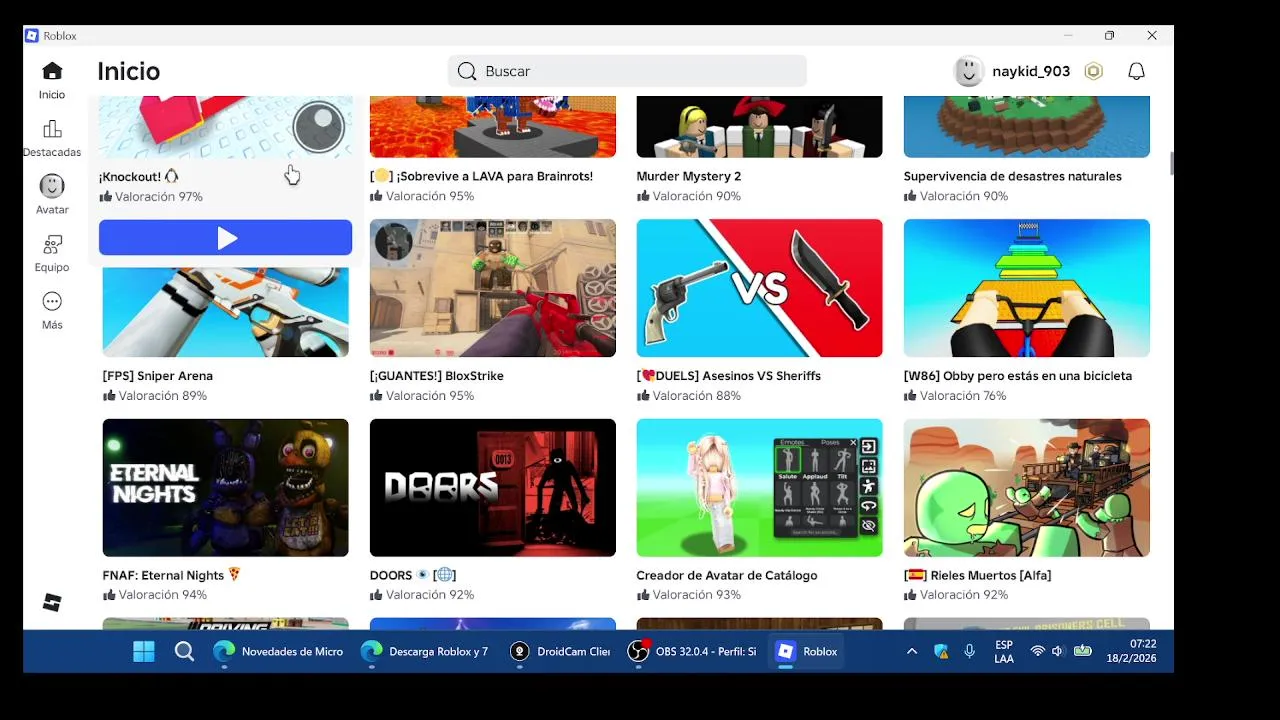Click the Roblox Studio logo in sidebar
1280x720 pixels.
click(x=52, y=602)
